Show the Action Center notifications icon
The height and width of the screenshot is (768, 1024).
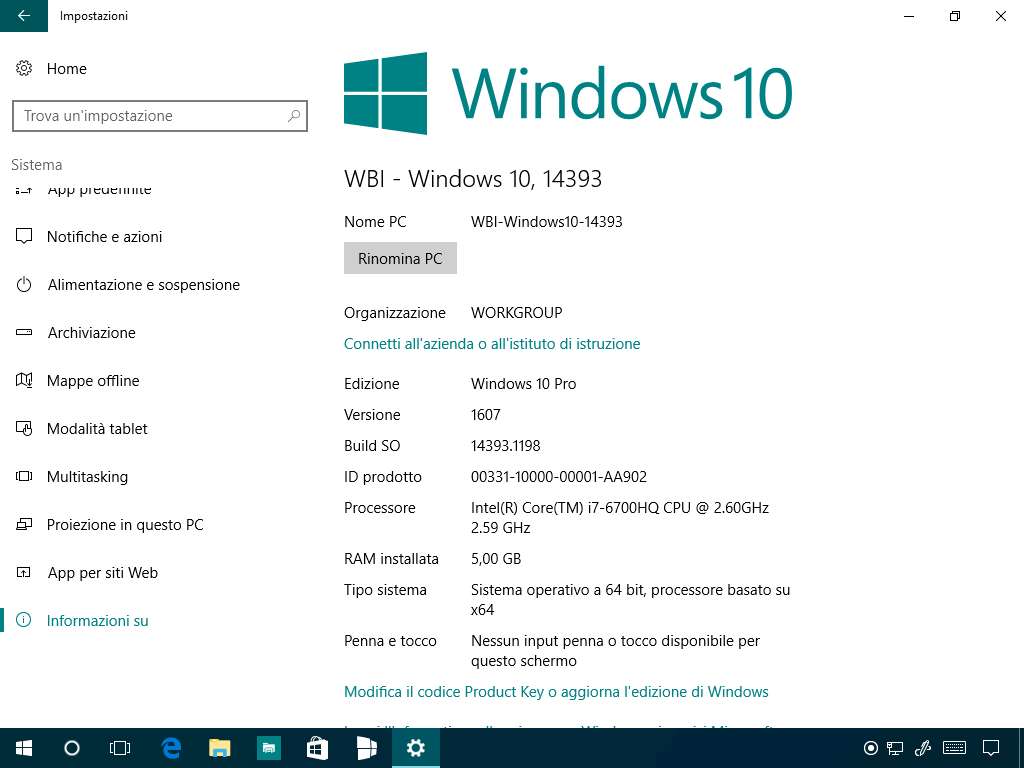point(991,748)
